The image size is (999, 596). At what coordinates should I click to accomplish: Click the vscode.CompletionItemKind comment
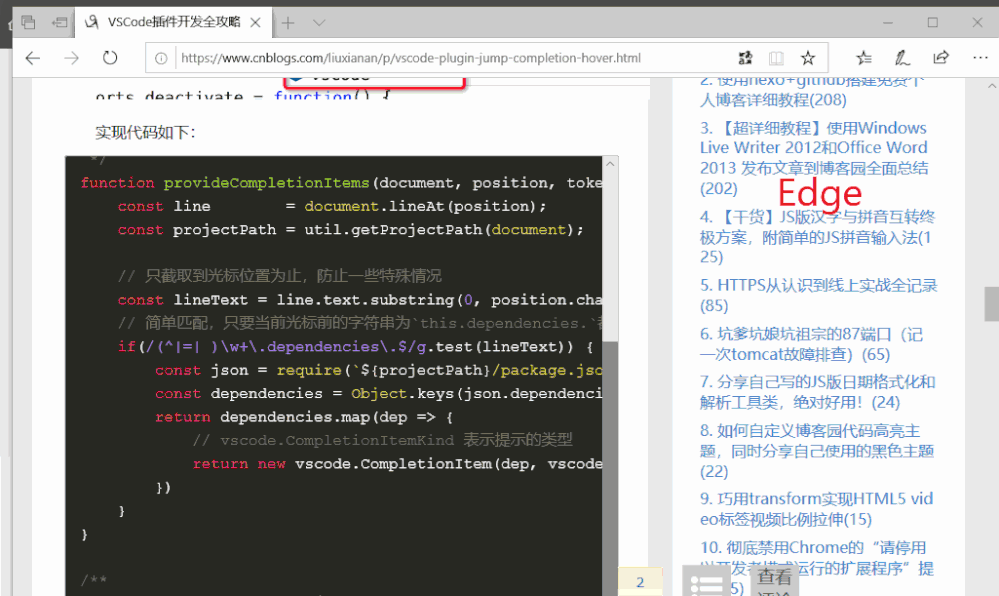pos(382,440)
